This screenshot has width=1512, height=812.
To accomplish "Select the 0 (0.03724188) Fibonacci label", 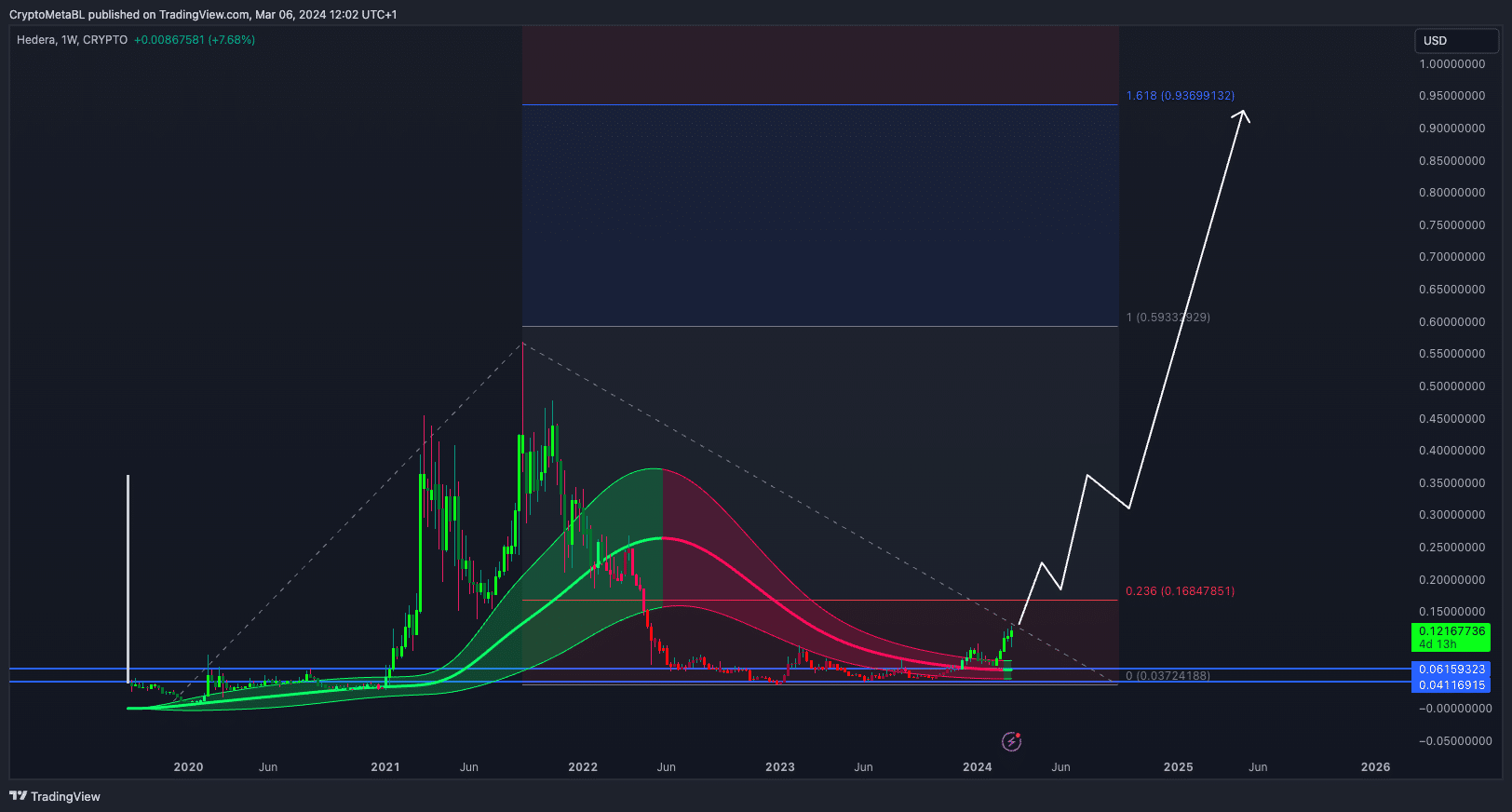I will tap(1168, 676).
